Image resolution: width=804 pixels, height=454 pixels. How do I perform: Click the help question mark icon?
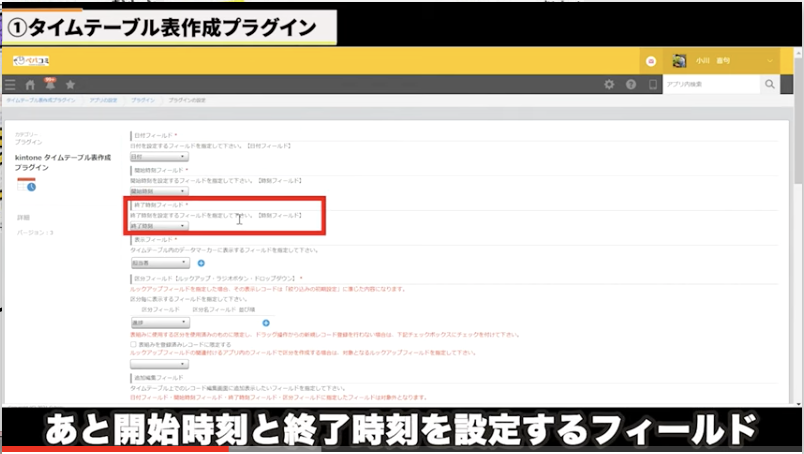point(631,85)
